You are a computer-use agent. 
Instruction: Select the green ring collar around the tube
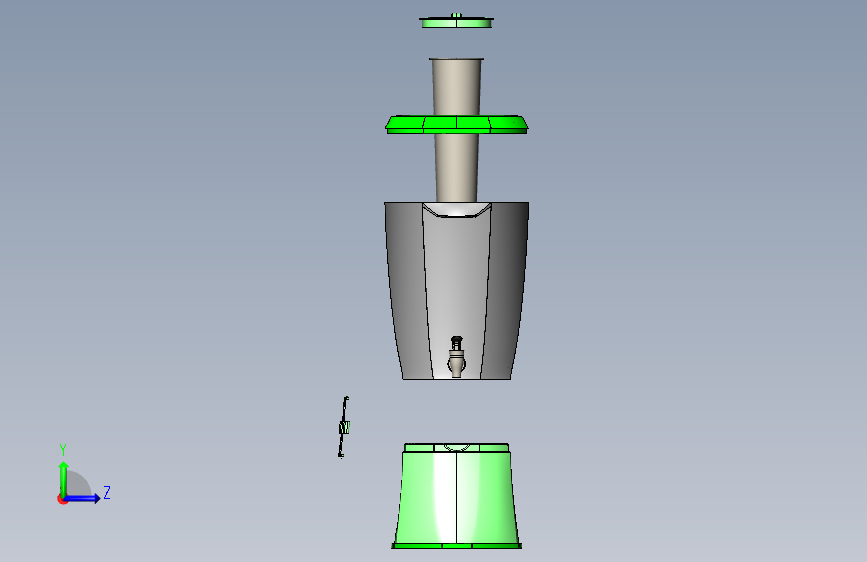click(457, 124)
